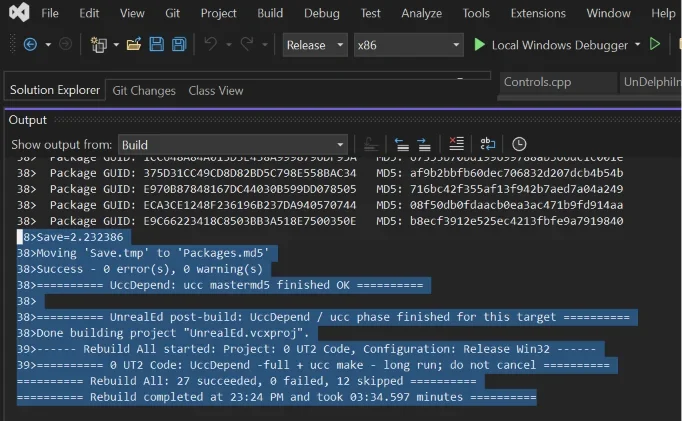The height and width of the screenshot is (421, 682).
Task: Open the View menu
Action: 132,13
